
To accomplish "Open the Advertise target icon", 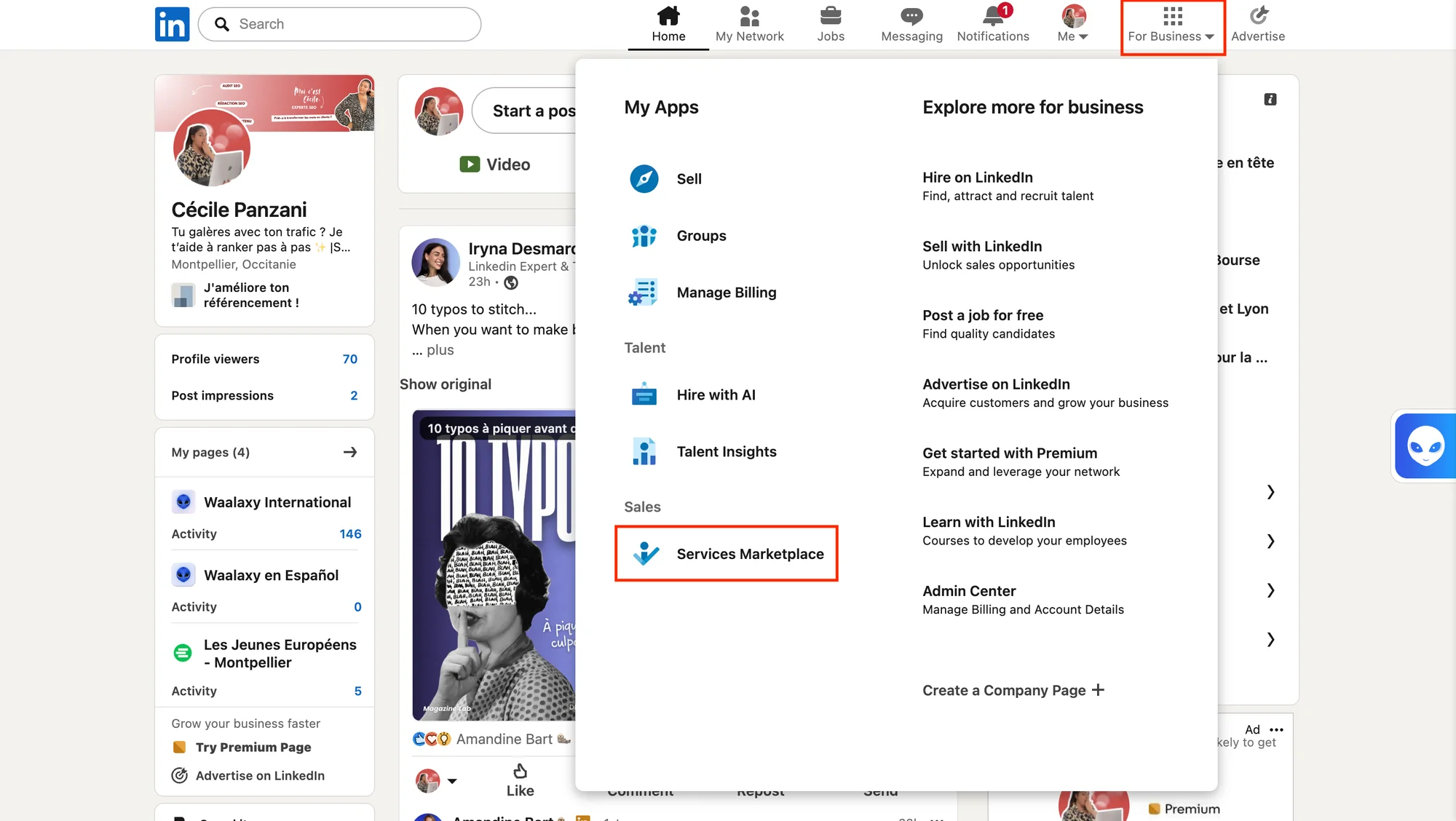I will (1259, 15).
